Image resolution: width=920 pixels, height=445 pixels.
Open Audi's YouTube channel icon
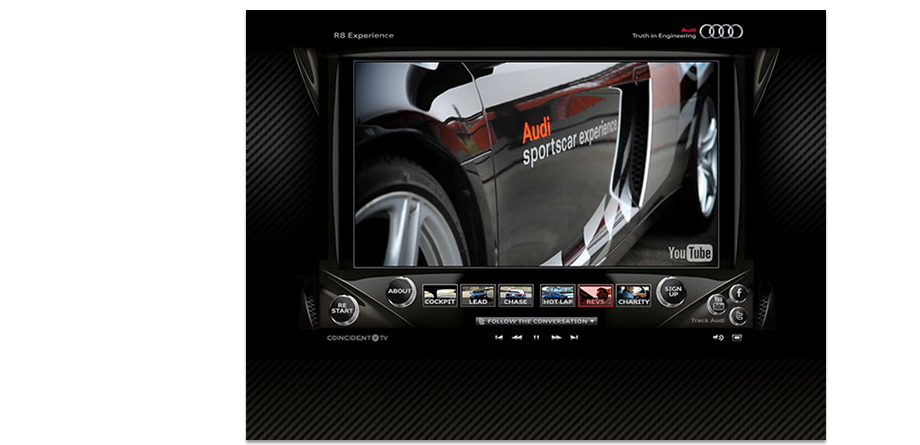point(717,305)
